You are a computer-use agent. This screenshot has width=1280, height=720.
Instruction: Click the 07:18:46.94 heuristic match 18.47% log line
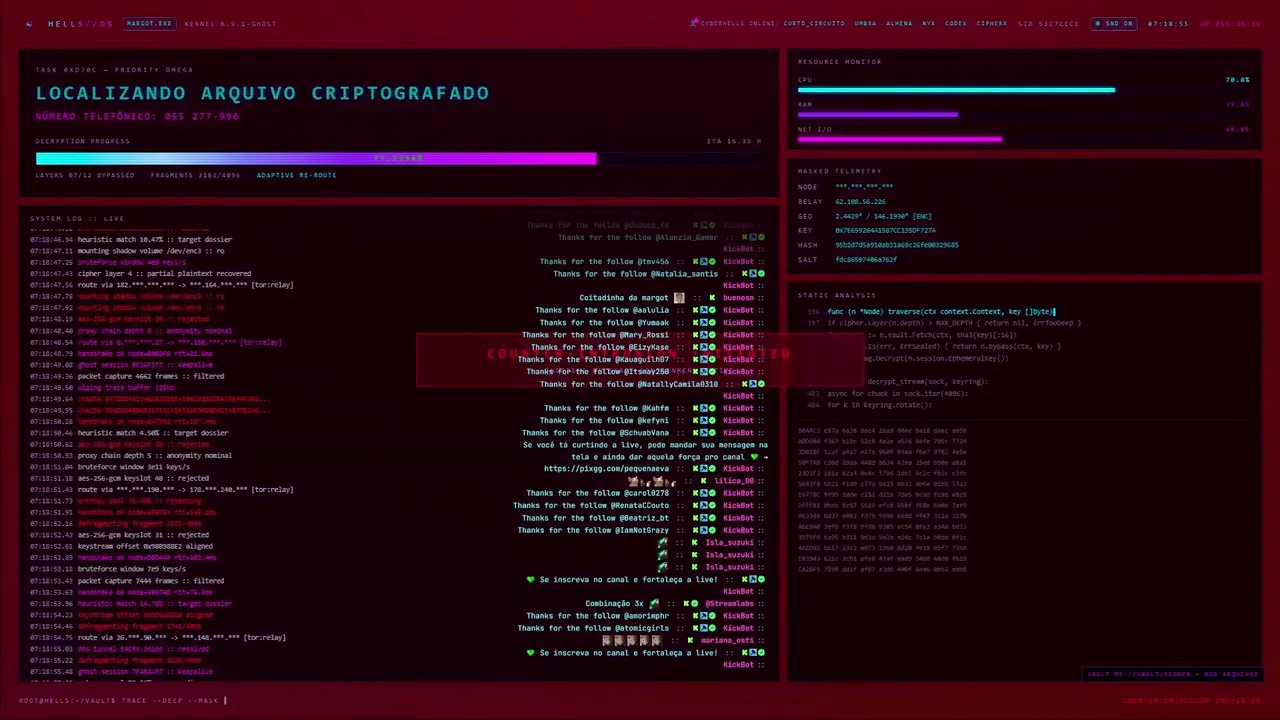coord(131,240)
